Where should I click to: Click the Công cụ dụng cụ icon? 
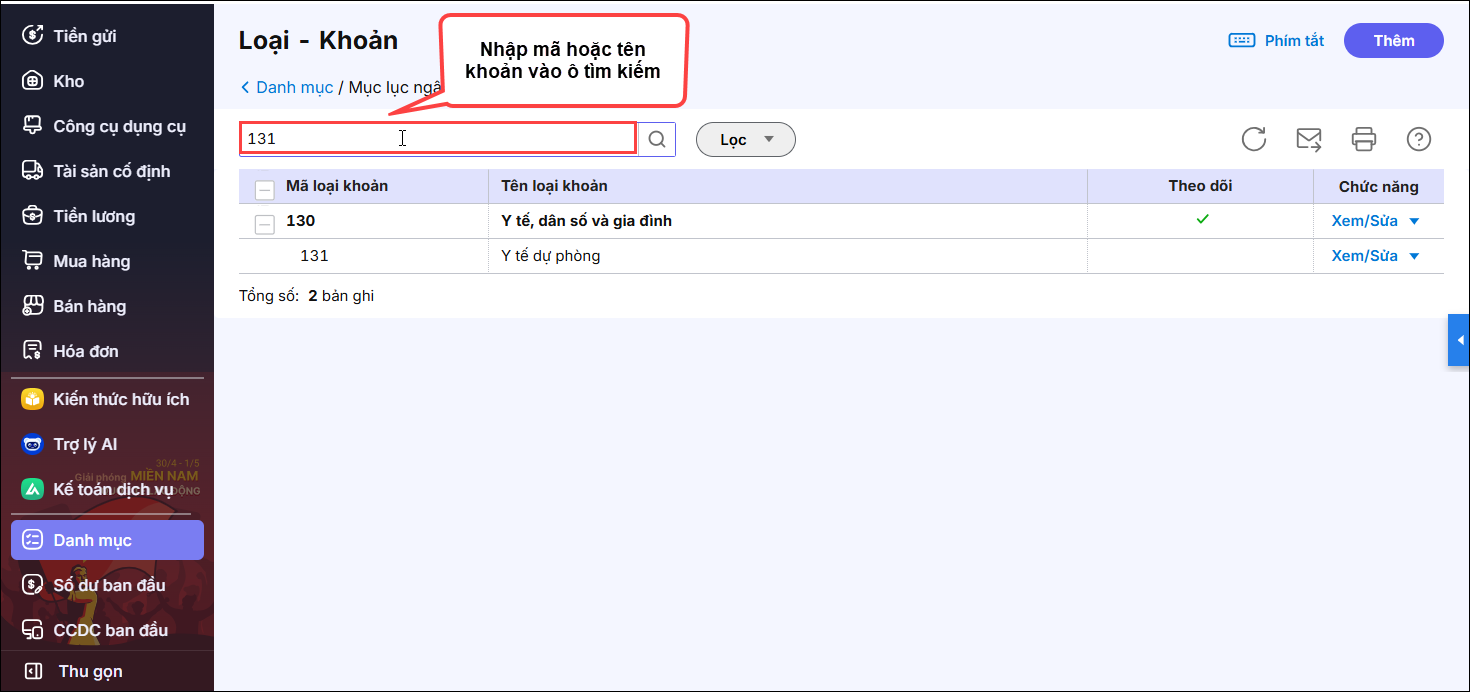pyautogui.click(x=33, y=126)
